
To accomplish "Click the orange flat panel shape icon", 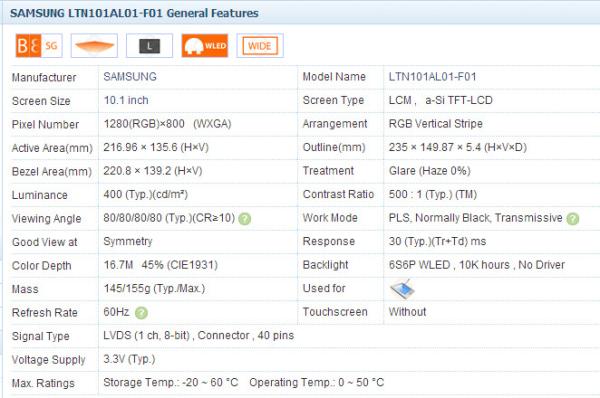I will [94, 46].
